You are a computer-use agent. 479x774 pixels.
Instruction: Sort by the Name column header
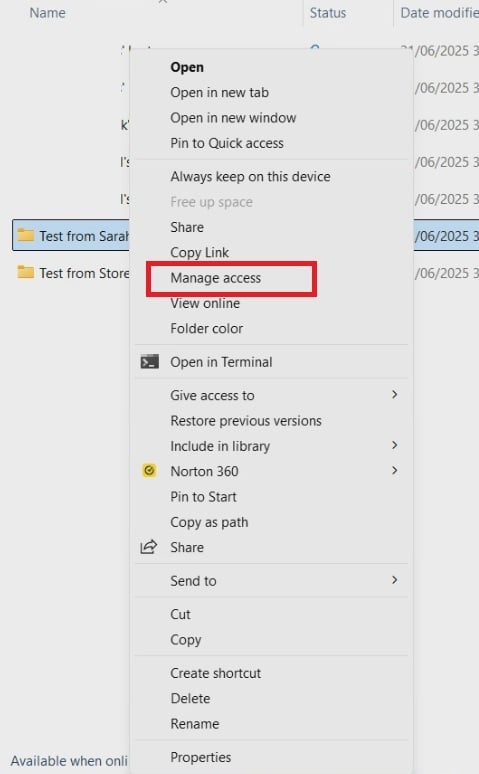pyautogui.click(x=47, y=13)
